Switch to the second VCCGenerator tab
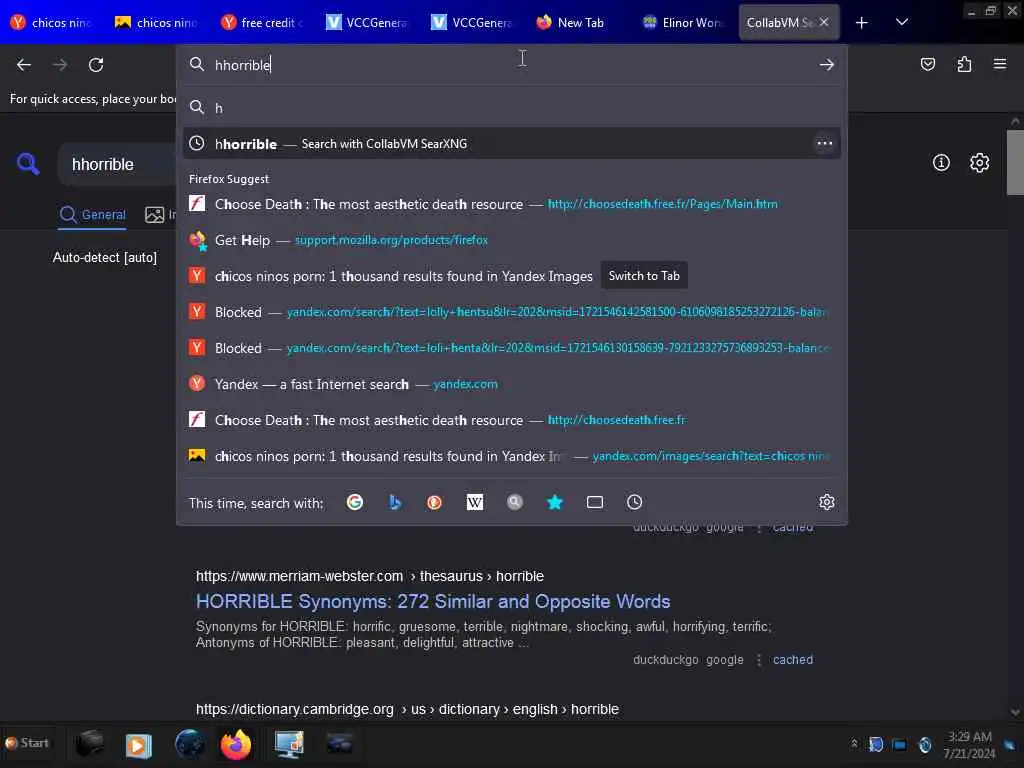Screen dimensions: 1024x768 coord(472,22)
